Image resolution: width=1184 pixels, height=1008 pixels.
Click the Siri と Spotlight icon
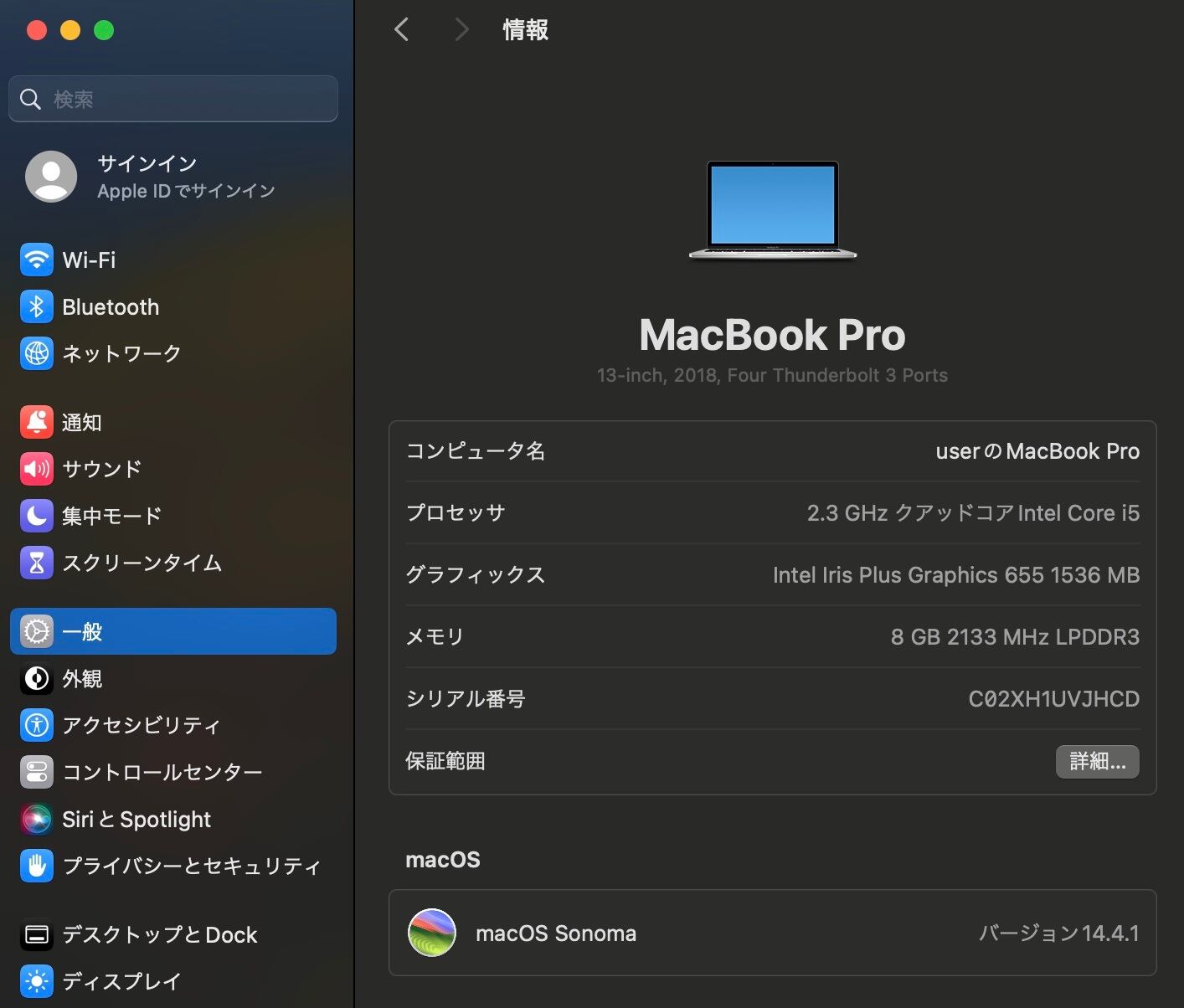36,819
